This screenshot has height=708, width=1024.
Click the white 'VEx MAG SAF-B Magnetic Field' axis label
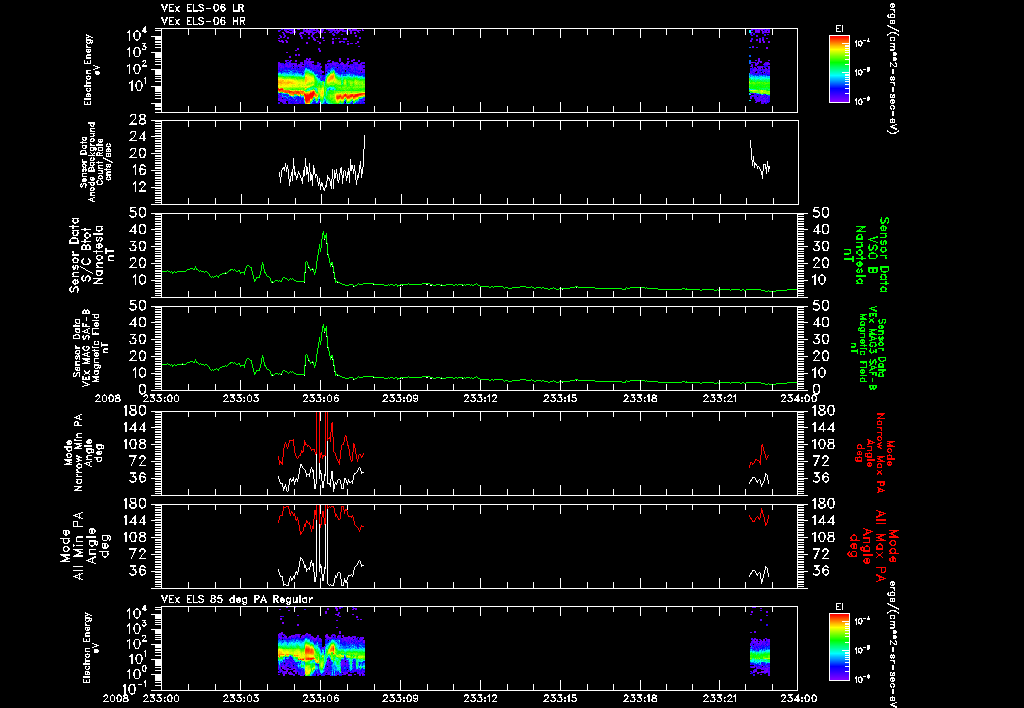pos(92,347)
